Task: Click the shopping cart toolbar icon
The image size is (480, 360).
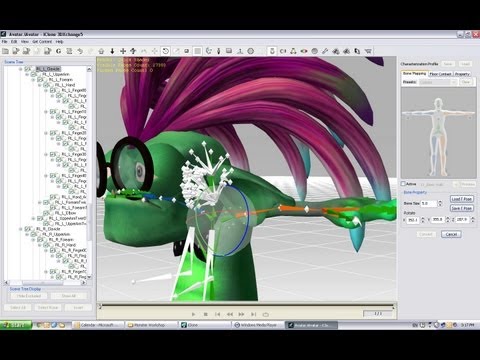Action: point(368,51)
